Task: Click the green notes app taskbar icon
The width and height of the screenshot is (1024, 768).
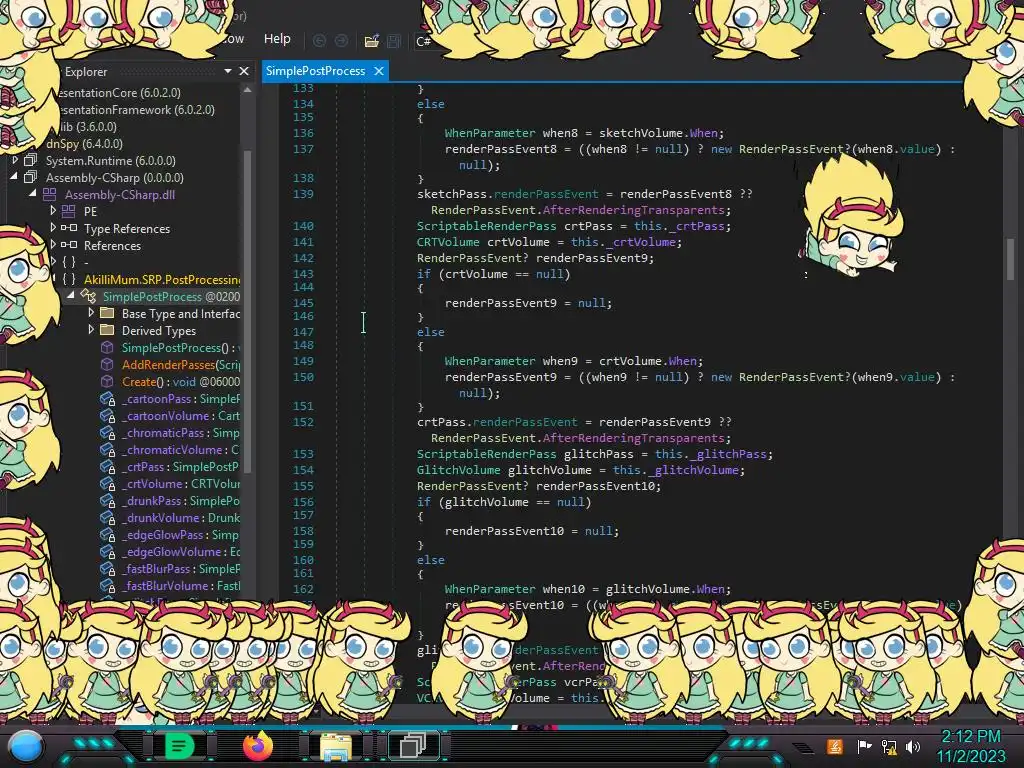Action: (178, 746)
